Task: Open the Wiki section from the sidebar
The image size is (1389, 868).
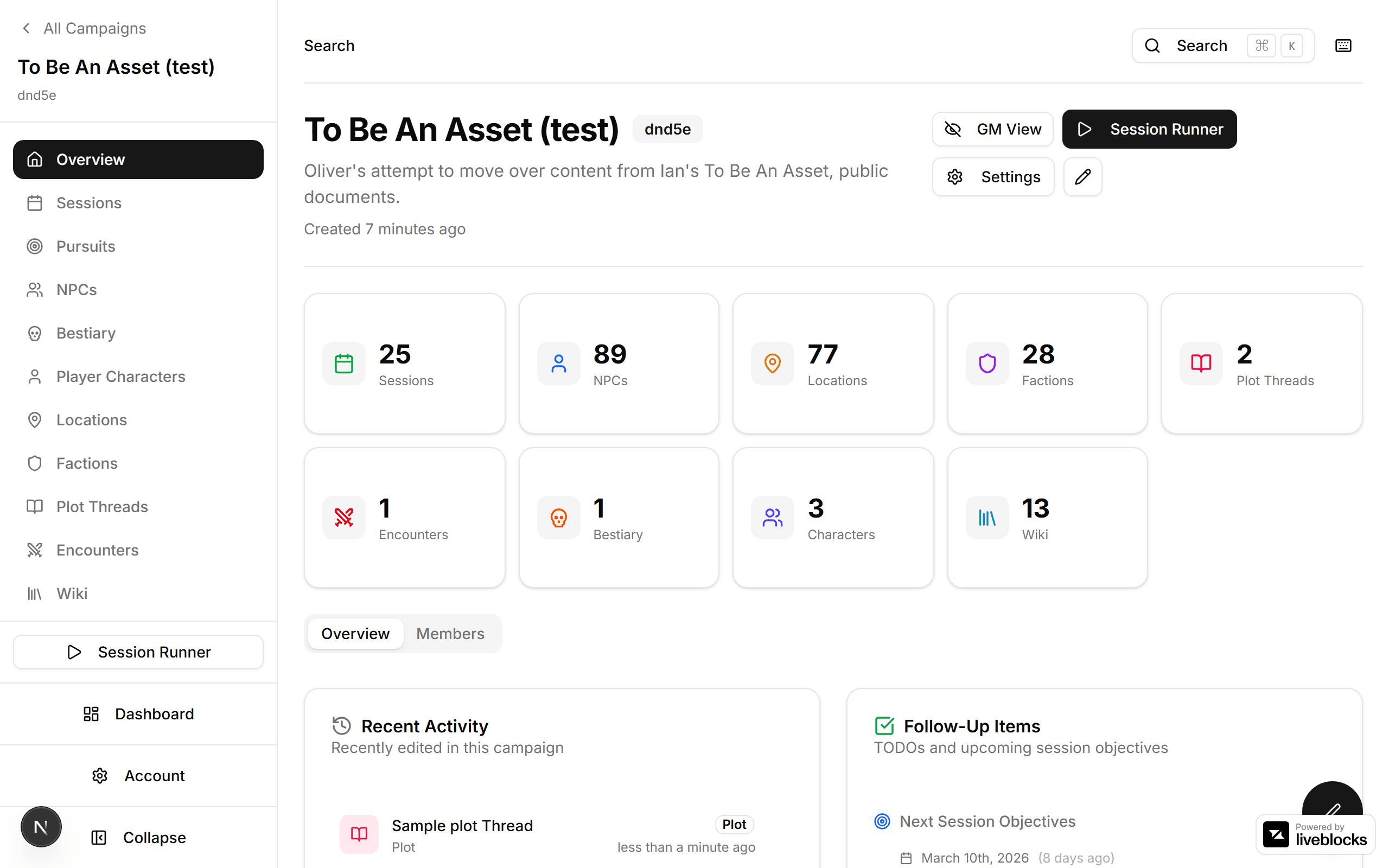Action: click(71, 593)
